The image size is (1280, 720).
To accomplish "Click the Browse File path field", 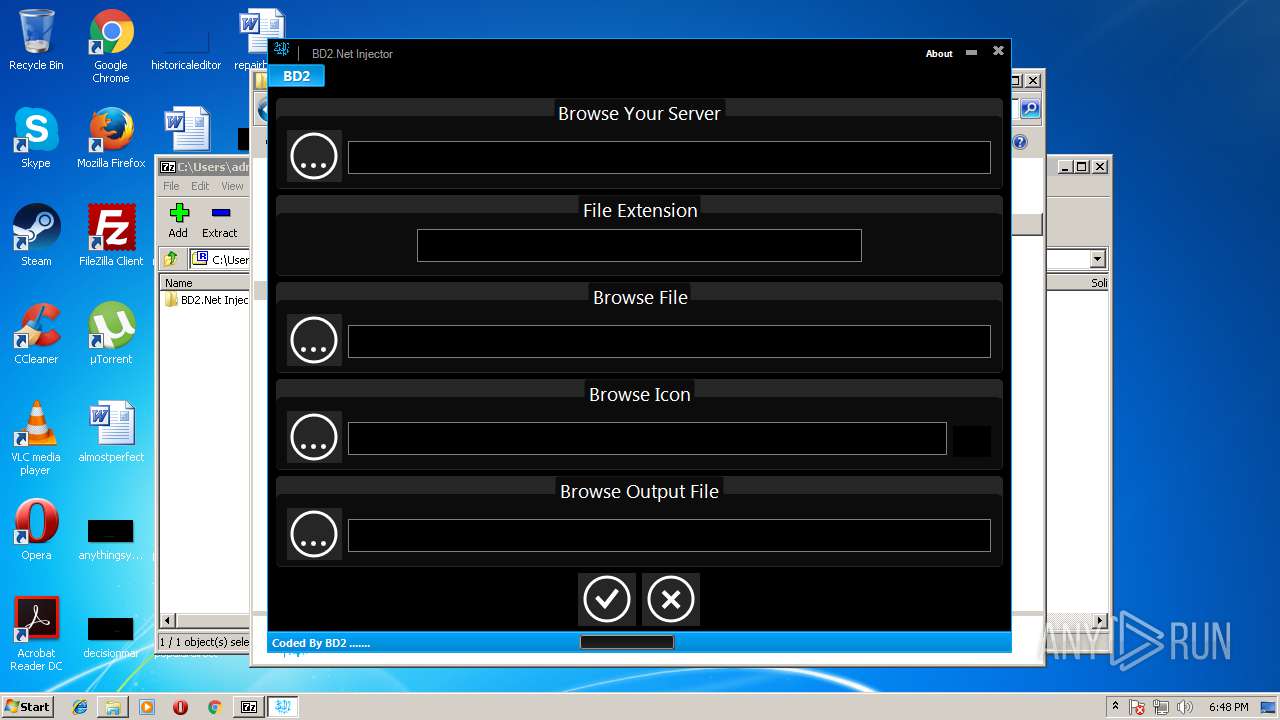I will point(669,342).
